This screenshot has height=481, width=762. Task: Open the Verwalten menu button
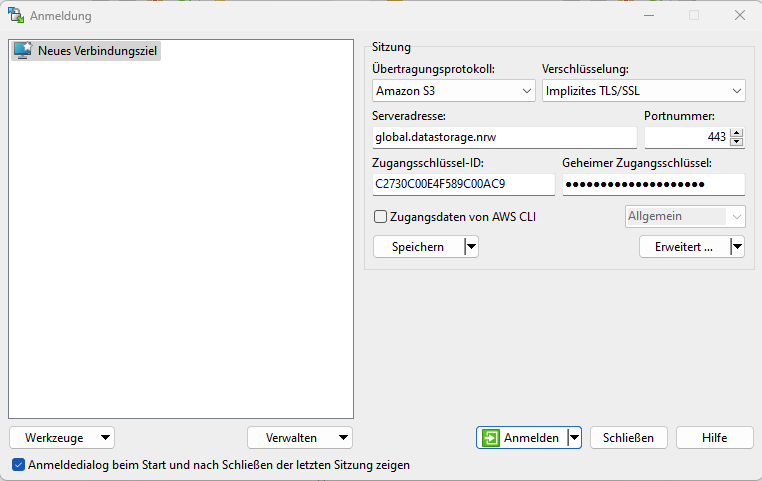click(299, 438)
